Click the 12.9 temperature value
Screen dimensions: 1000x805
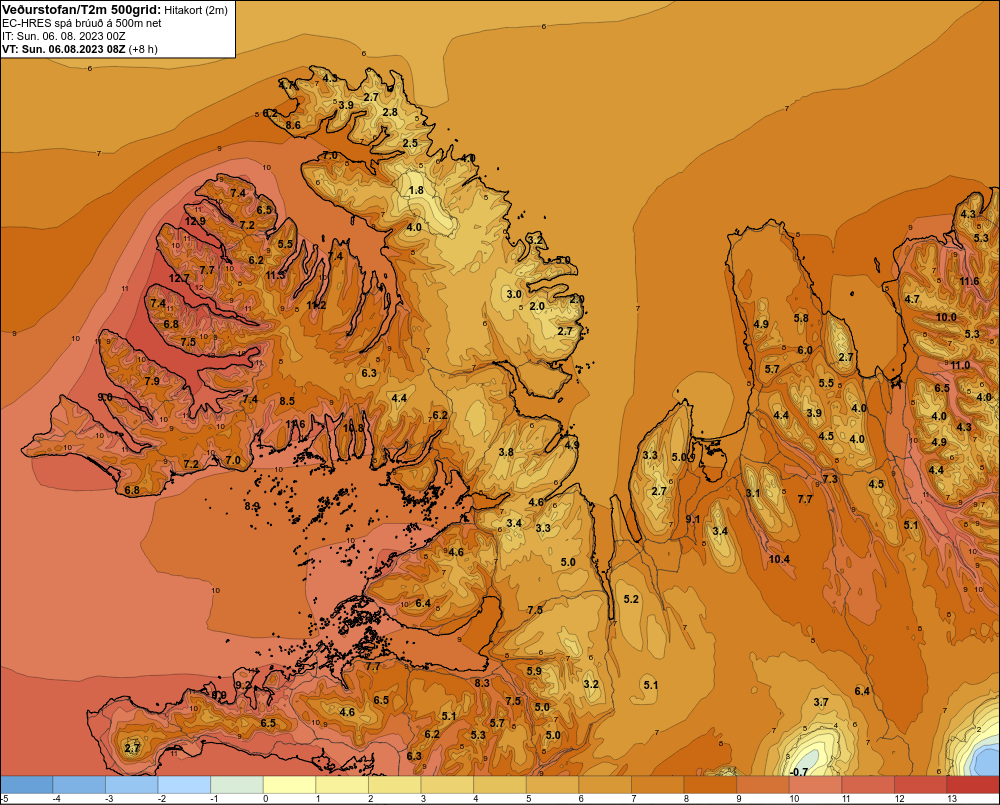[x=195, y=221]
